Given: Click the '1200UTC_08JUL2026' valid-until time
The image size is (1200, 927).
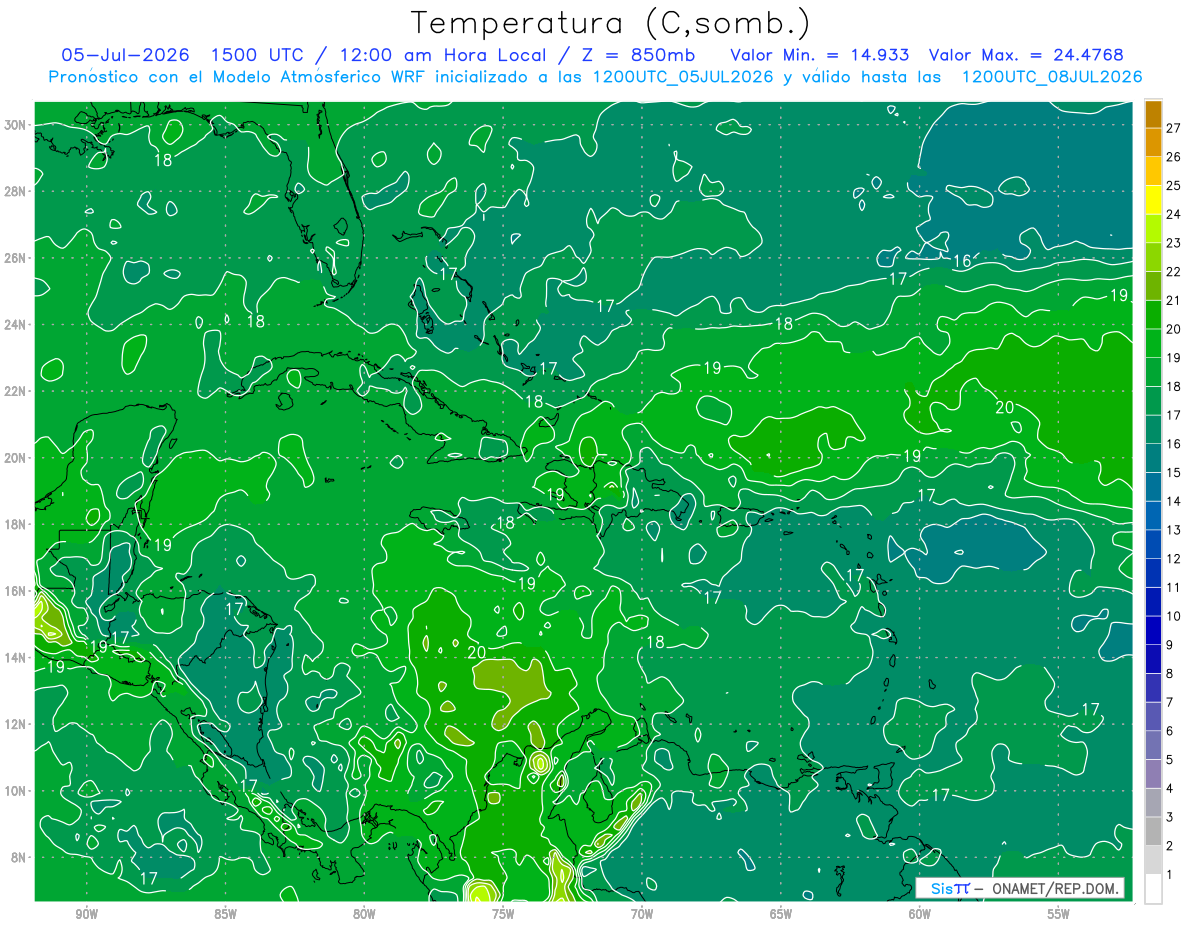Looking at the screenshot, I should [1051, 77].
